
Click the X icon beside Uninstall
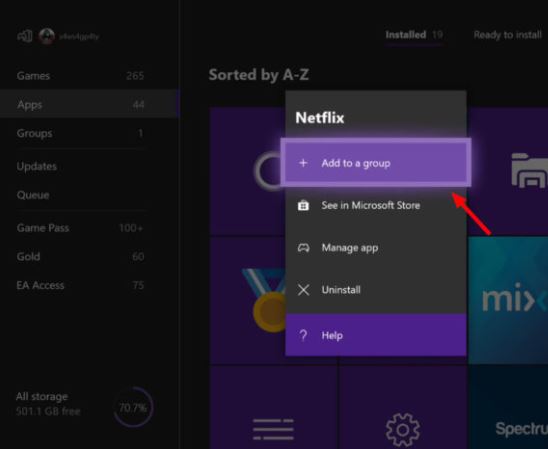(303, 290)
